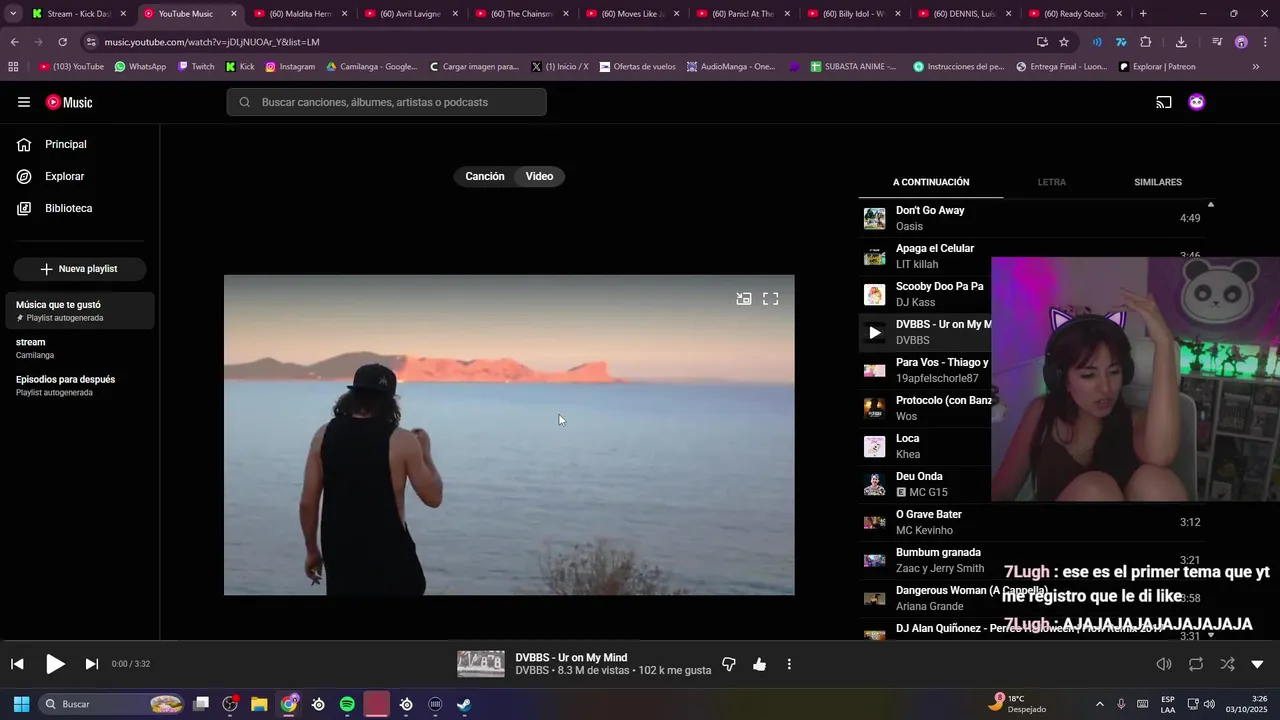The width and height of the screenshot is (1280, 720).
Task: Select Loca by Khea in queue
Action: tap(925, 446)
